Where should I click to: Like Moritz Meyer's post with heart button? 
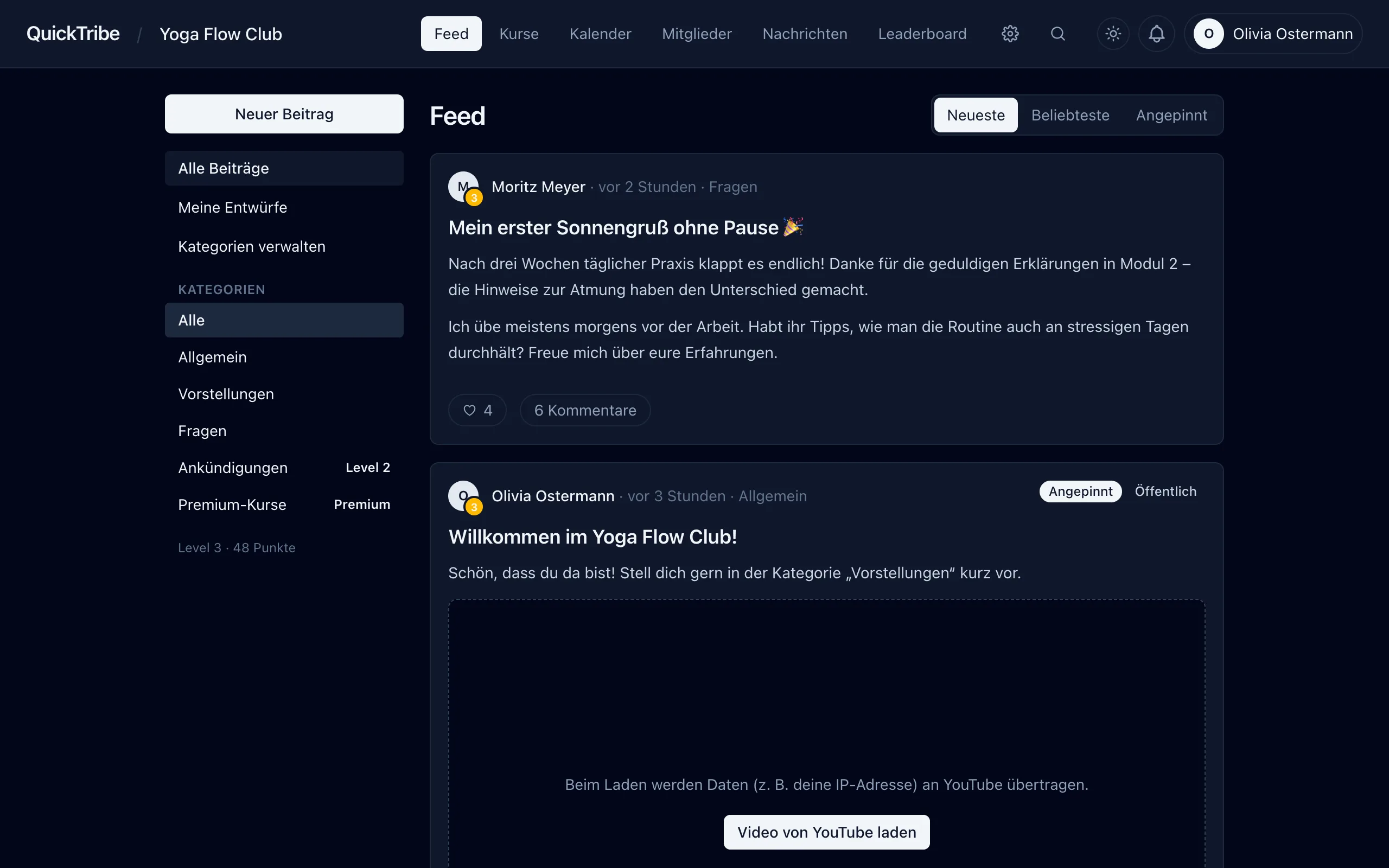pos(477,410)
